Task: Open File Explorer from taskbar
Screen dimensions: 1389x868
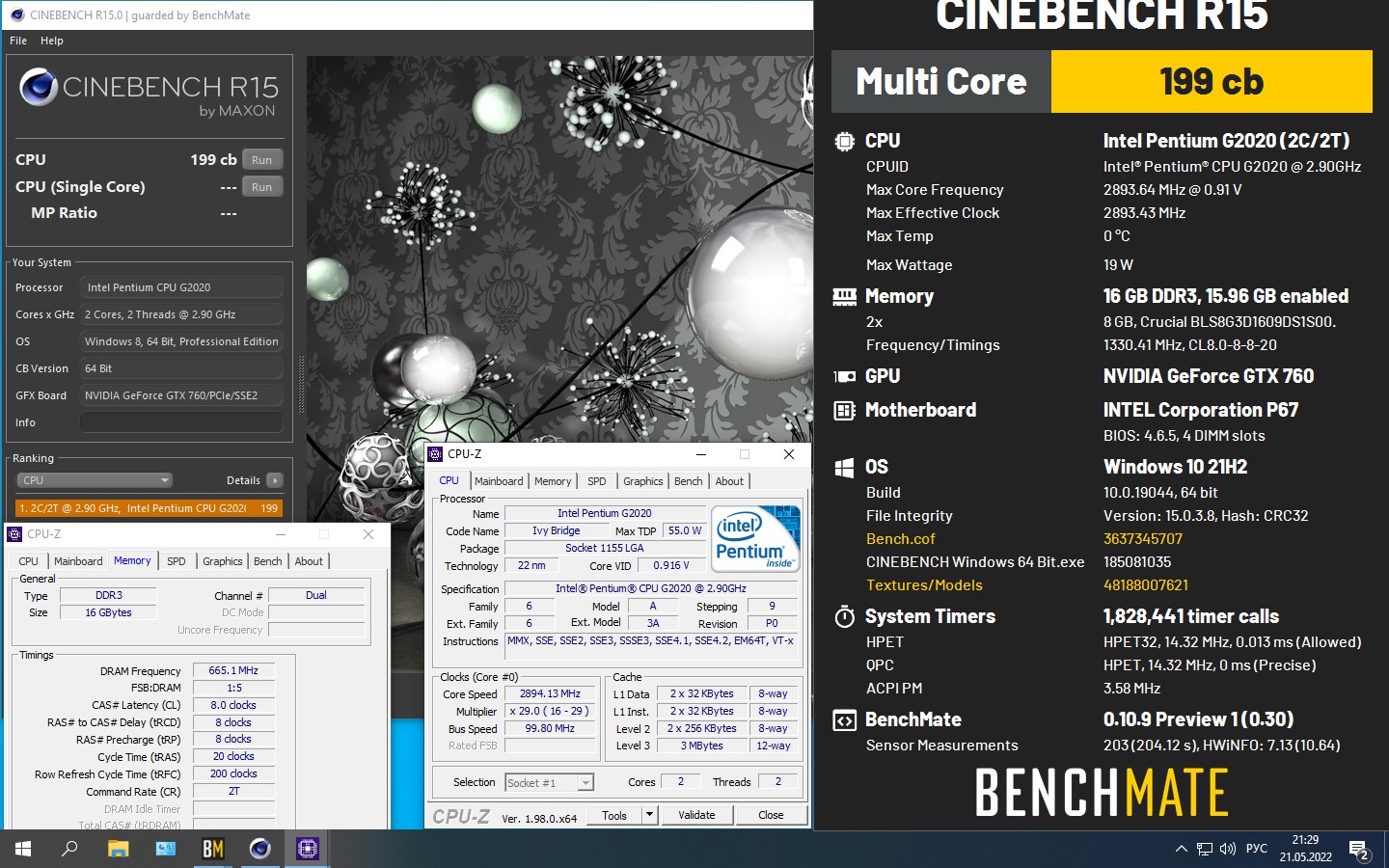Action: [118, 849]
